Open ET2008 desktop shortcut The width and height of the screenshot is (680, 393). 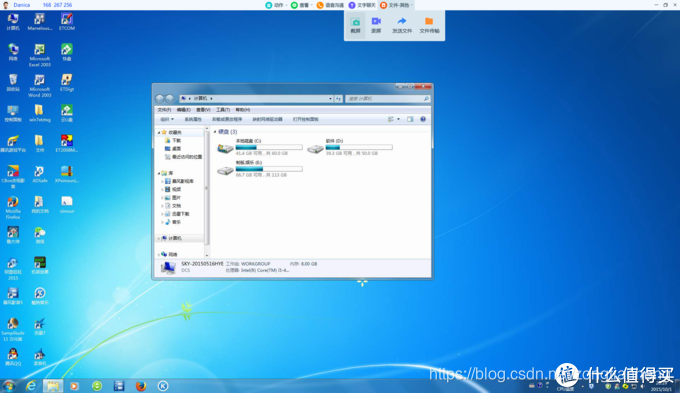click(67, 144)
